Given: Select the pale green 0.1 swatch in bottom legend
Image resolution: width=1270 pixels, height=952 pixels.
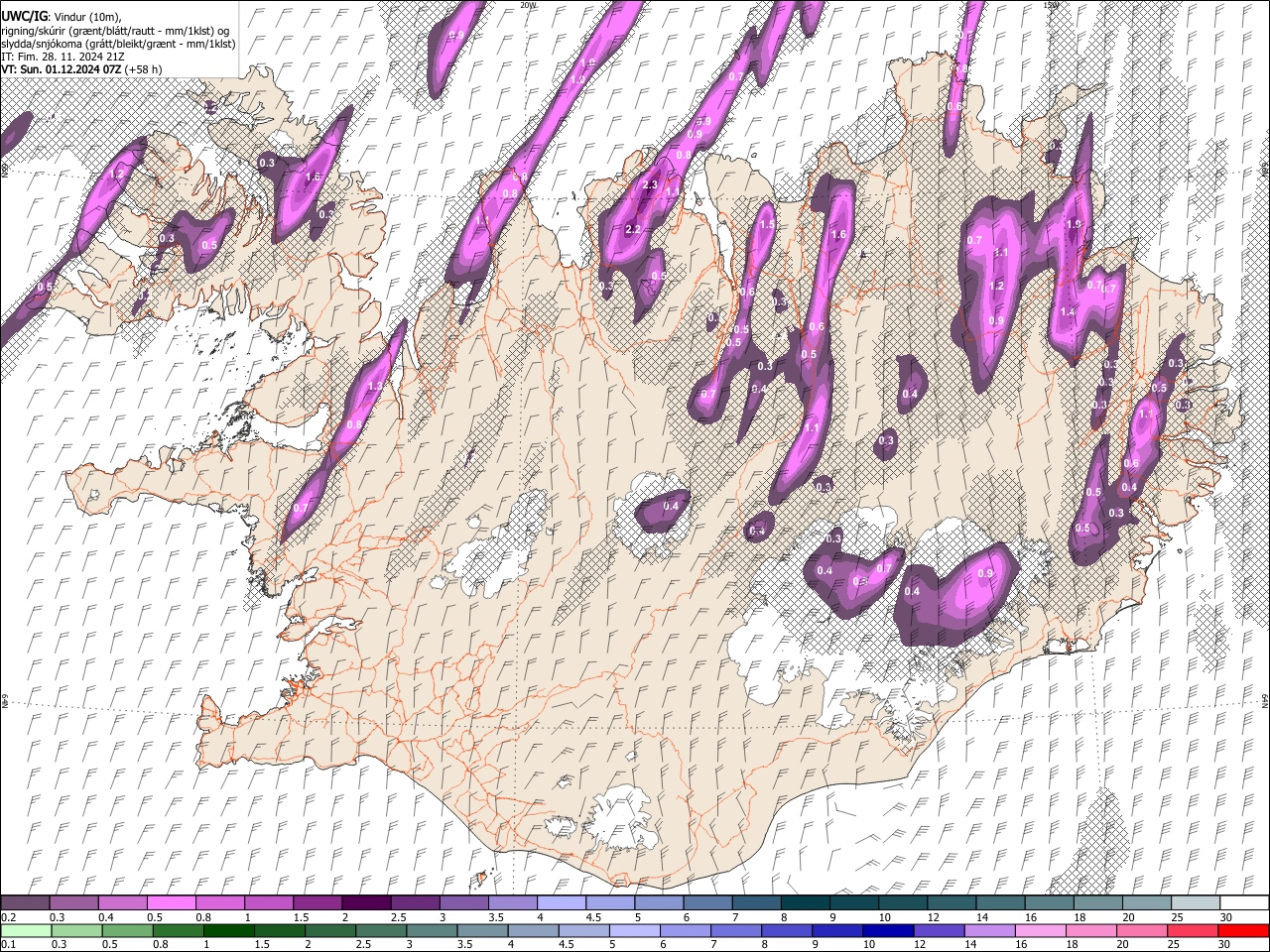Looking at the screenshot, I should click(25, 930).
